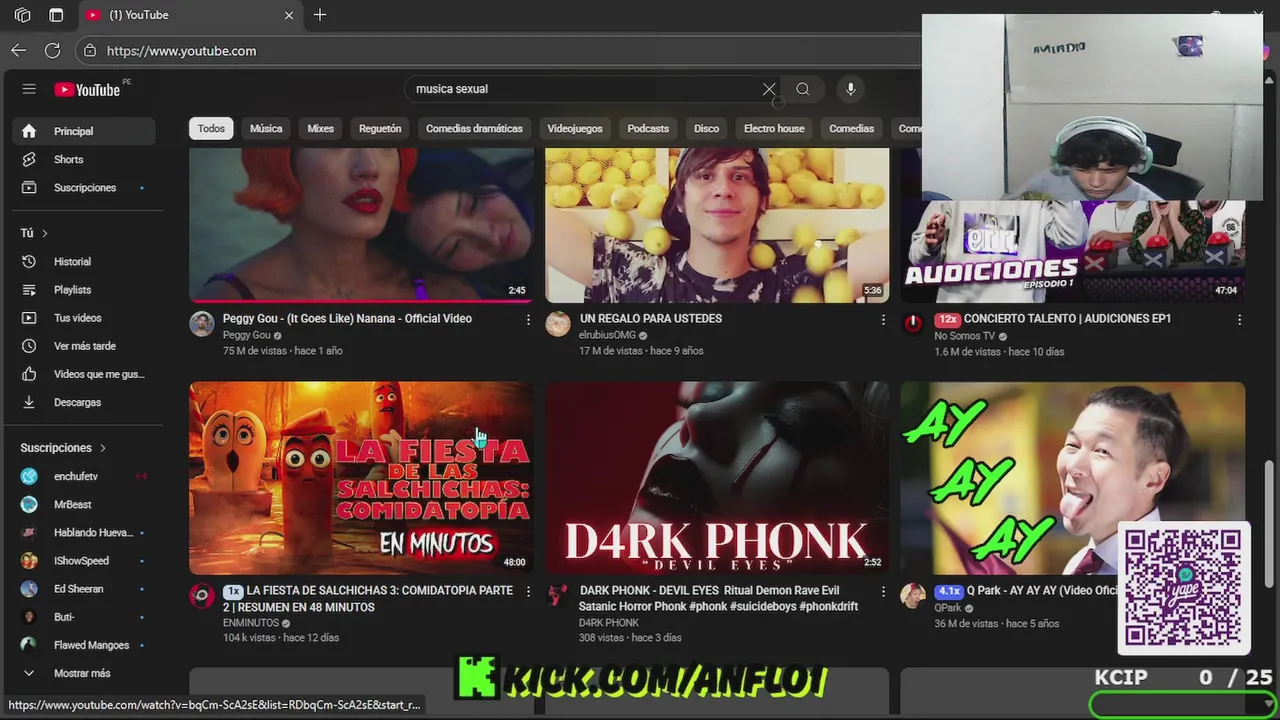Open Hablando Huevadas channel subscription
The width and height of the screenshot is (1280, 720).
coord(83,532)
